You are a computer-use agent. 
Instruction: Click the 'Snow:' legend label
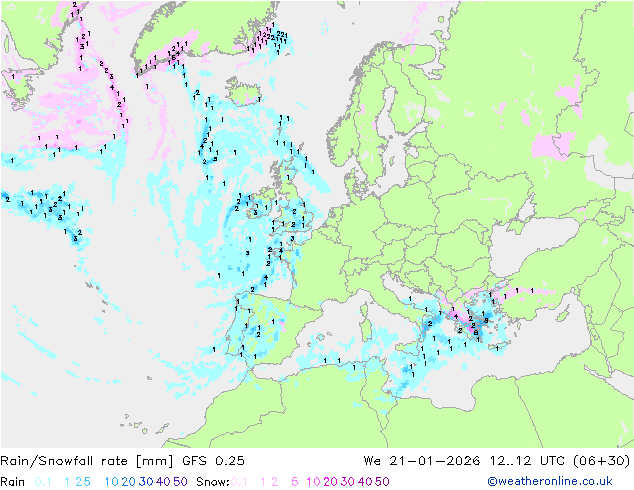(x=213, y=482)
